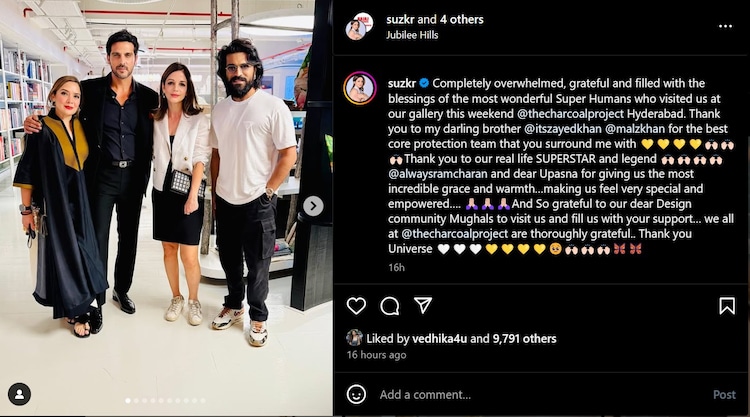Image resolution: width=750 pixels, height=417 pixels.
Task: Open comments with speech bubble icon
Action: point(389,306)
